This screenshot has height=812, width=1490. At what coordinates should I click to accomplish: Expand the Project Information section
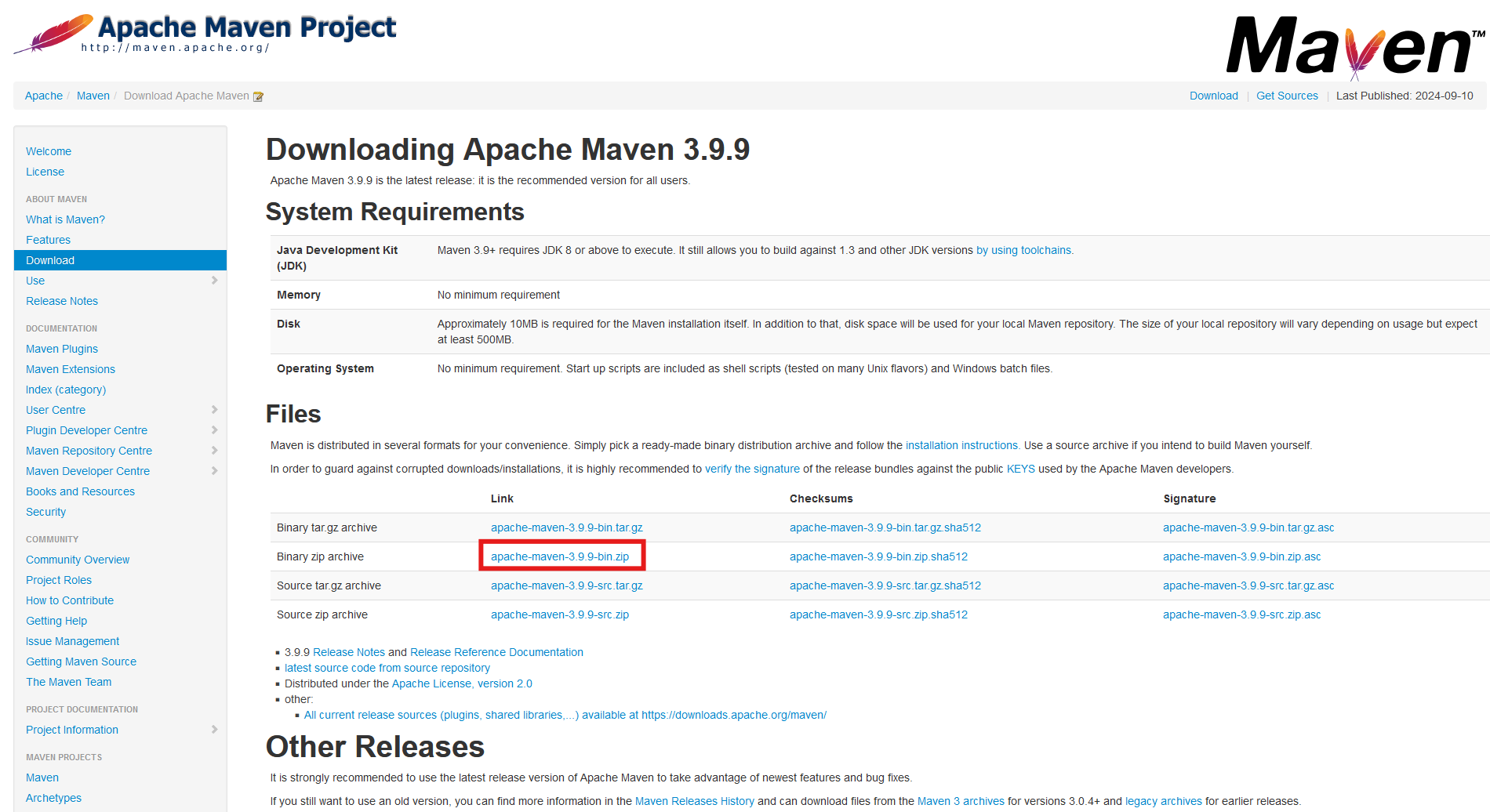(214, 730)
